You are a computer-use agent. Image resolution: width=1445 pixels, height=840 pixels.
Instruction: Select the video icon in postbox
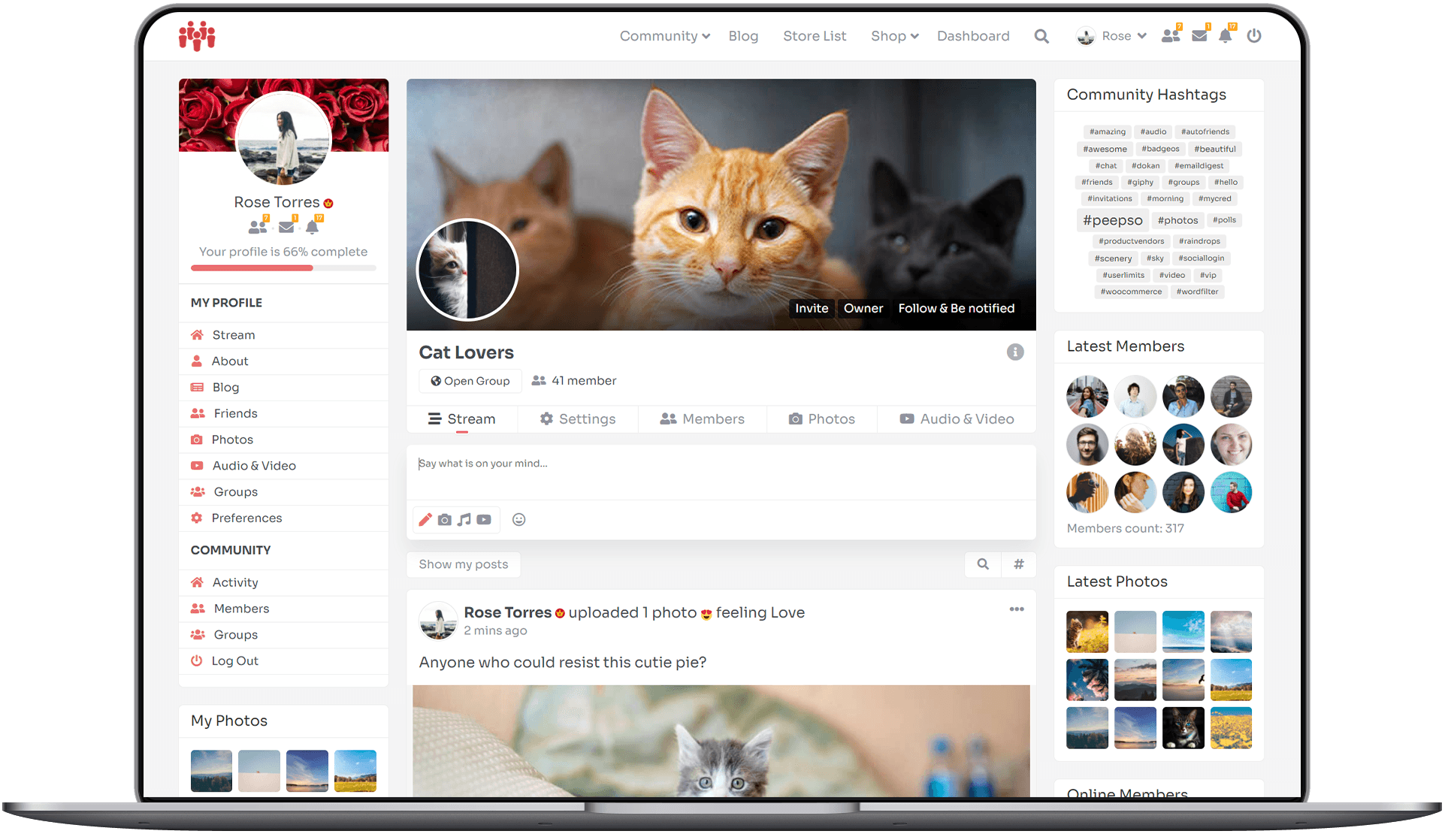coord(484,519)
